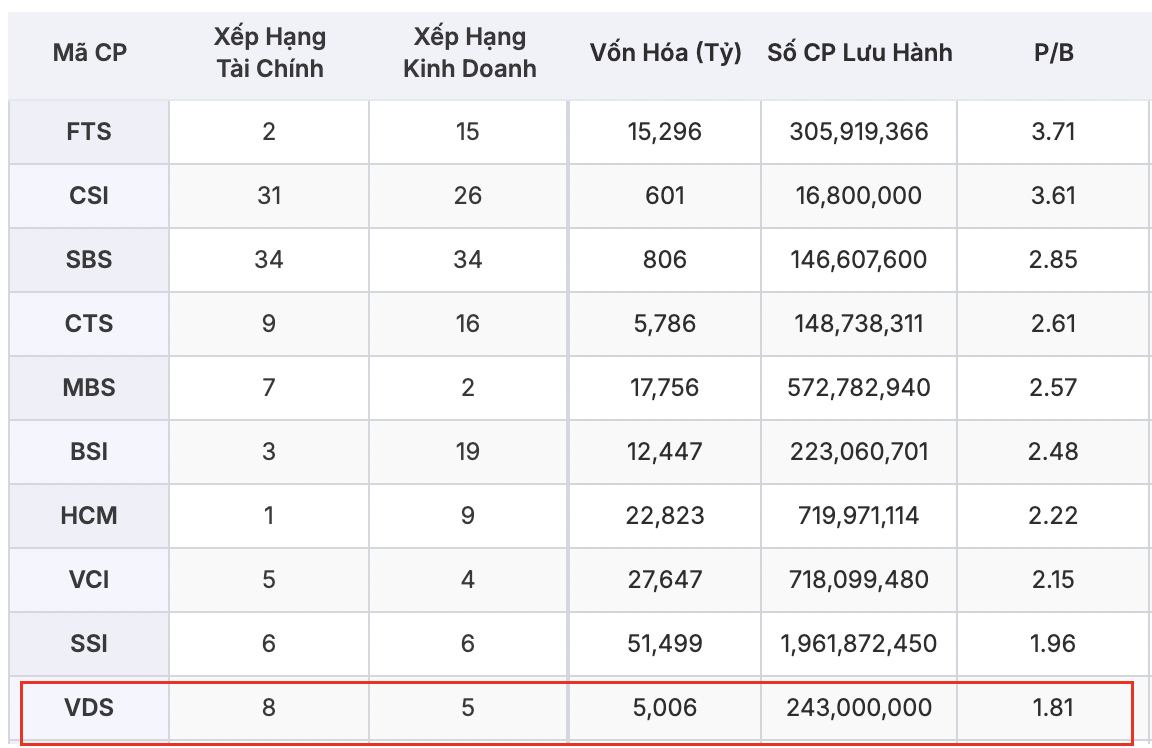This screenshot has width=1152, height=748.
Task: Click the Mã CP column header
Action: (90, 53)
